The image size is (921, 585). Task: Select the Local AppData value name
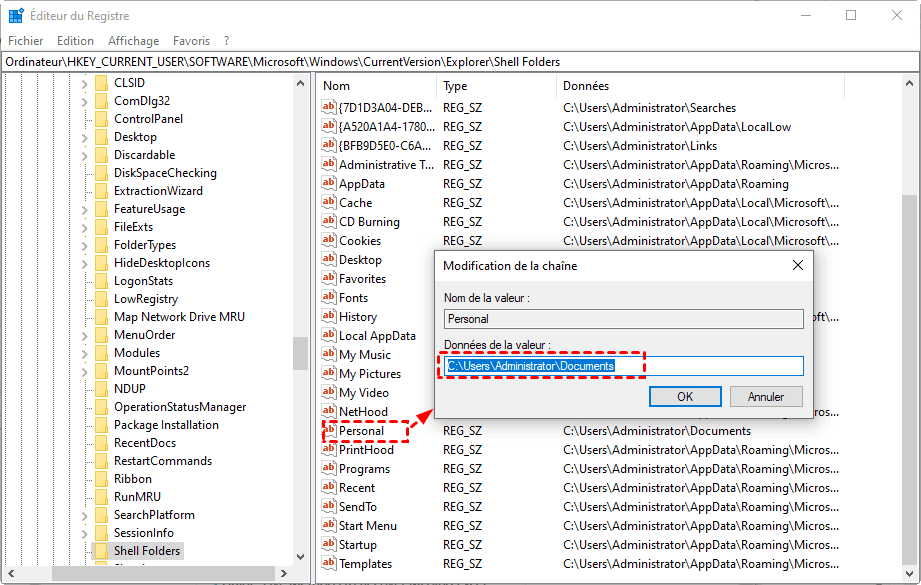(377, 335)
